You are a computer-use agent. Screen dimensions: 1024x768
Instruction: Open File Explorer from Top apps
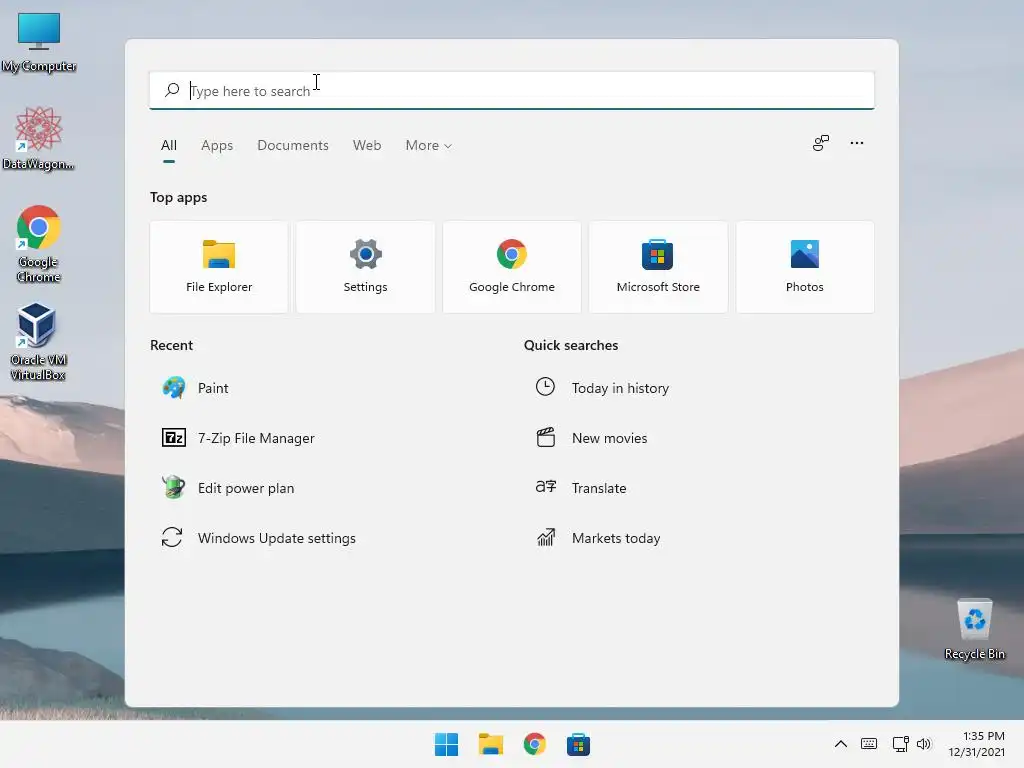click(x=219, y=267)
